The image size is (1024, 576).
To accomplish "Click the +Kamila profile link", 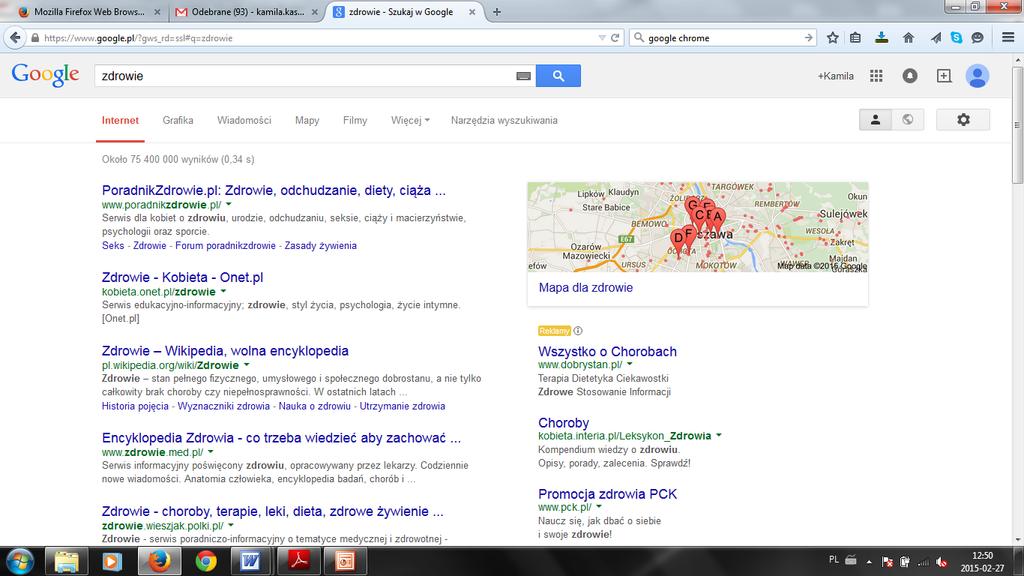I will 835,76.
